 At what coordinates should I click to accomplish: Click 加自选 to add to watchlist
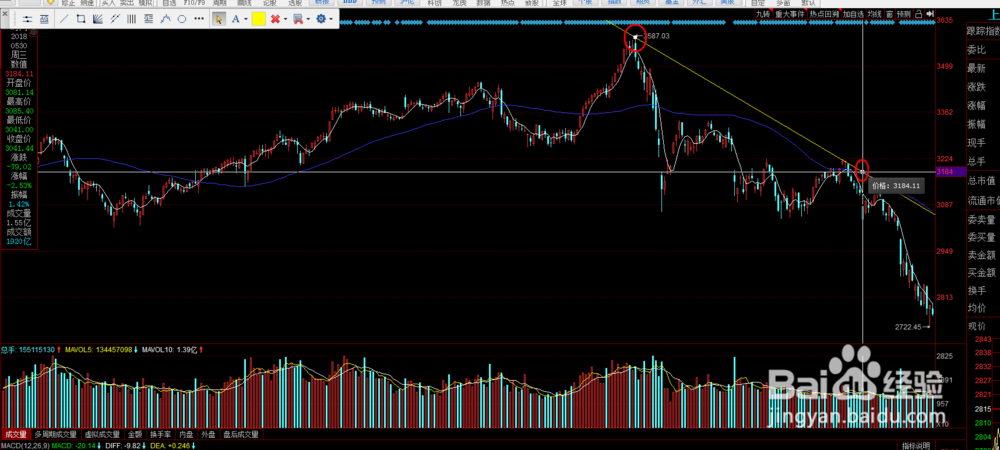[853, 14]
